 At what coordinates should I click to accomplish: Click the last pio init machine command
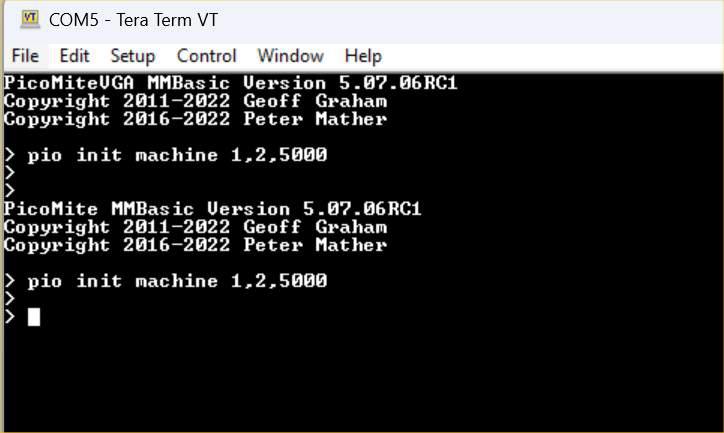click(177, 281)
